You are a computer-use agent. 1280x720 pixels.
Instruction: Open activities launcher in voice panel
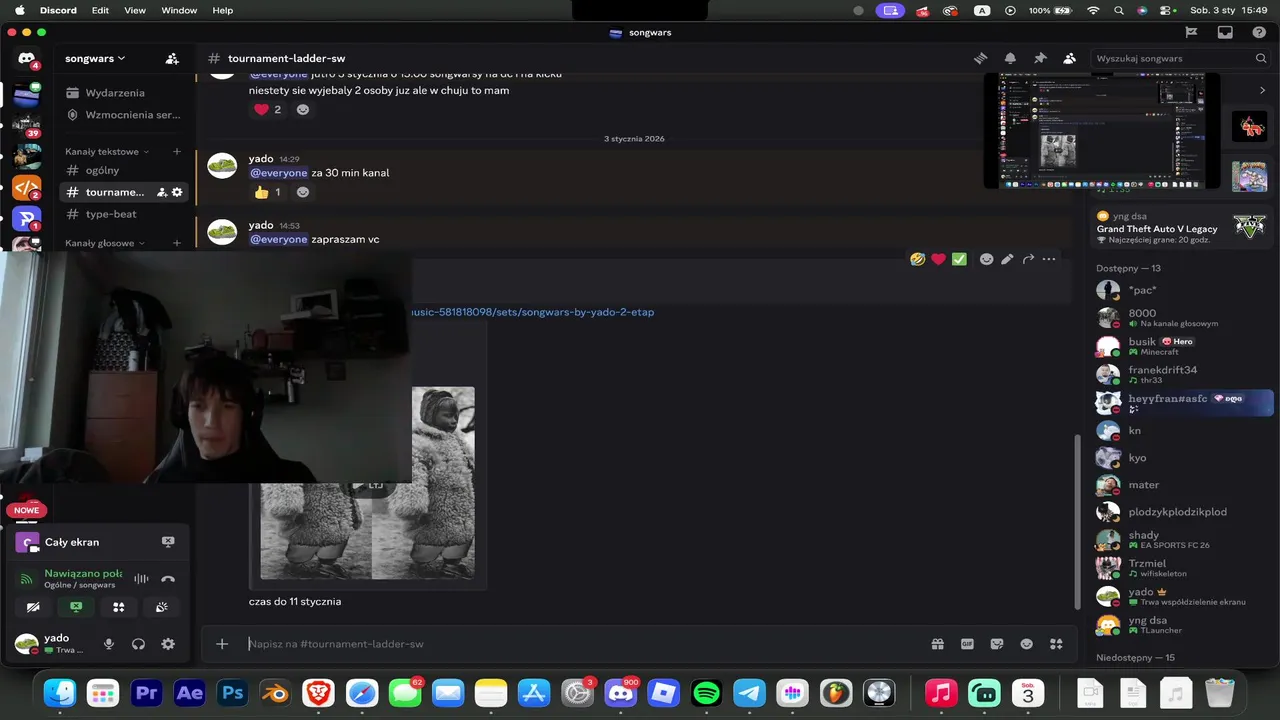tap(119, 607)
